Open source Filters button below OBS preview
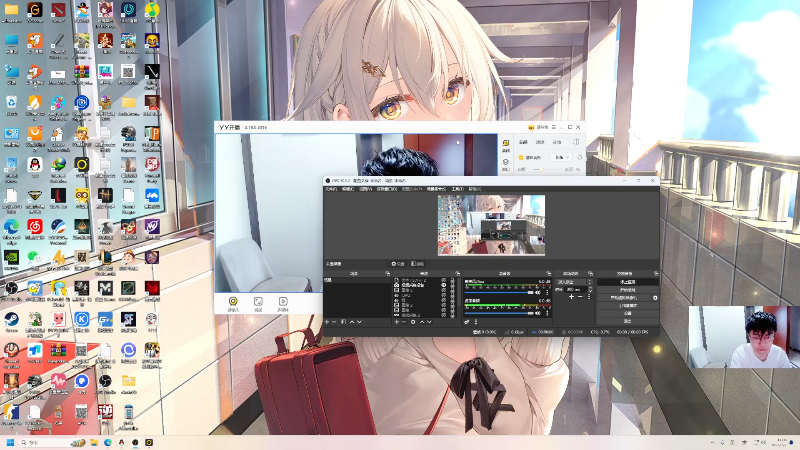Viewport: 800px width, 450px height. pos(417,264)
